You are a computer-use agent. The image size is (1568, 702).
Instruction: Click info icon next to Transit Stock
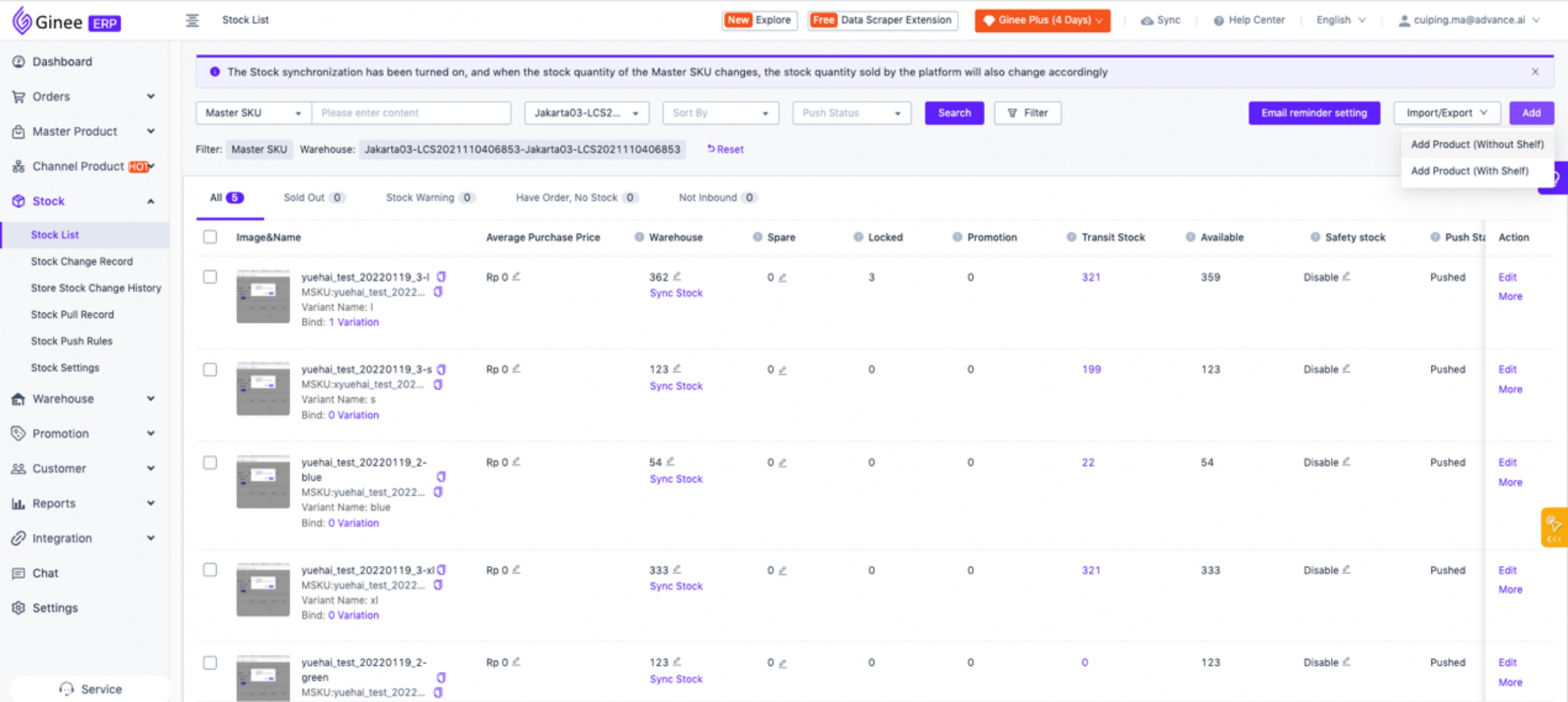1071,237
